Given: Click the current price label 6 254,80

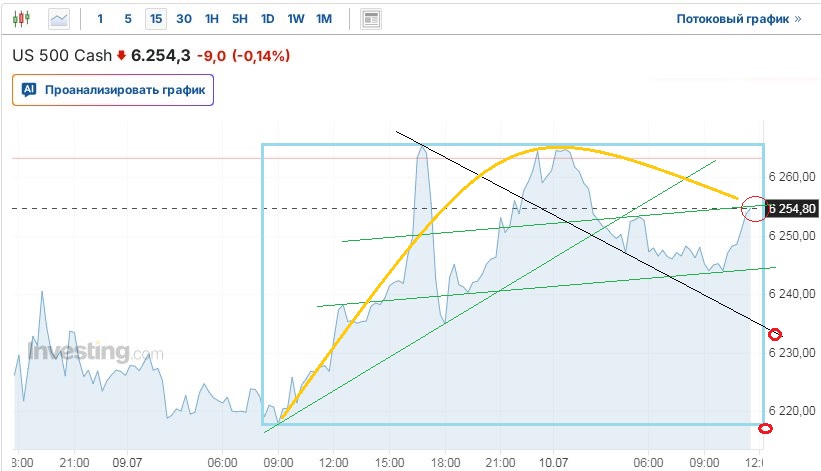Looking at the screenshot, I should coord(793,208).
